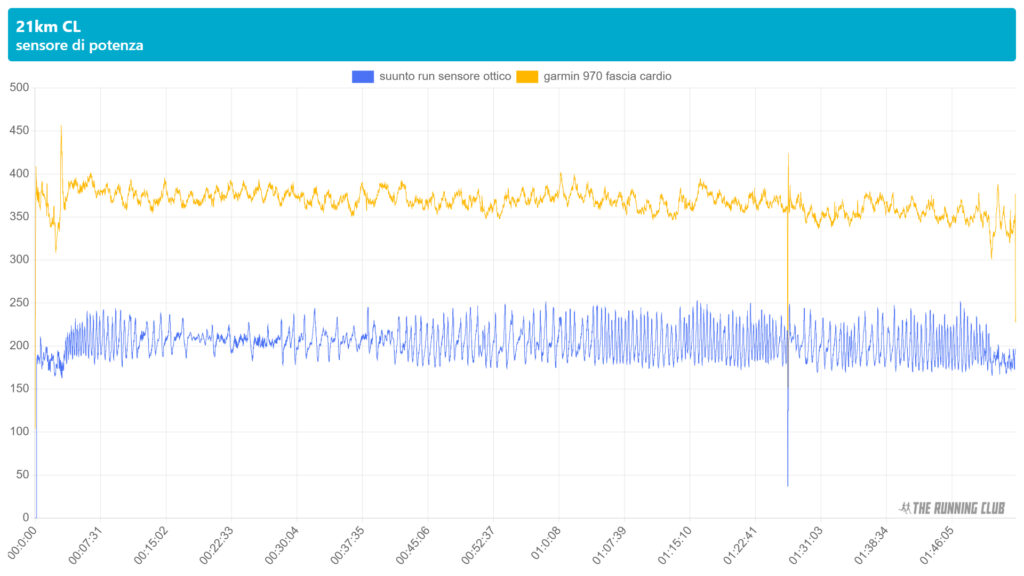Toggle the 'suunto run sensore ottico' legend label
1024x576 pixels.
[x=445, y=76]
